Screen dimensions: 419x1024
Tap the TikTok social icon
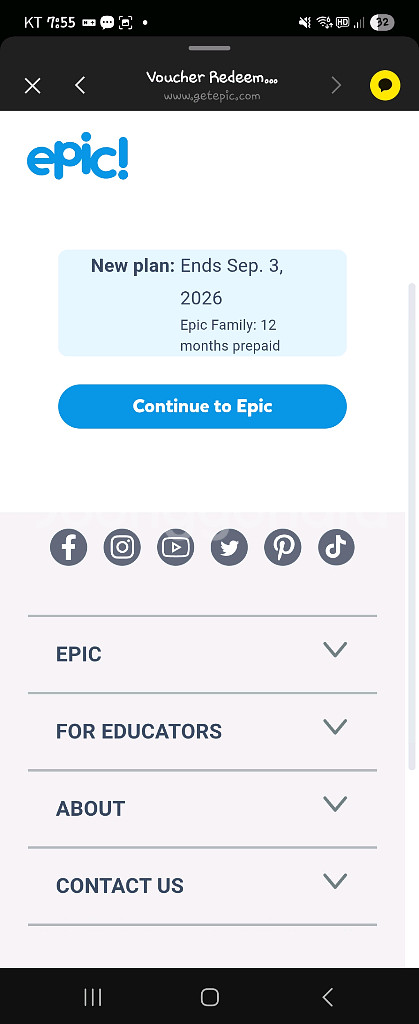tap(336, 547)
